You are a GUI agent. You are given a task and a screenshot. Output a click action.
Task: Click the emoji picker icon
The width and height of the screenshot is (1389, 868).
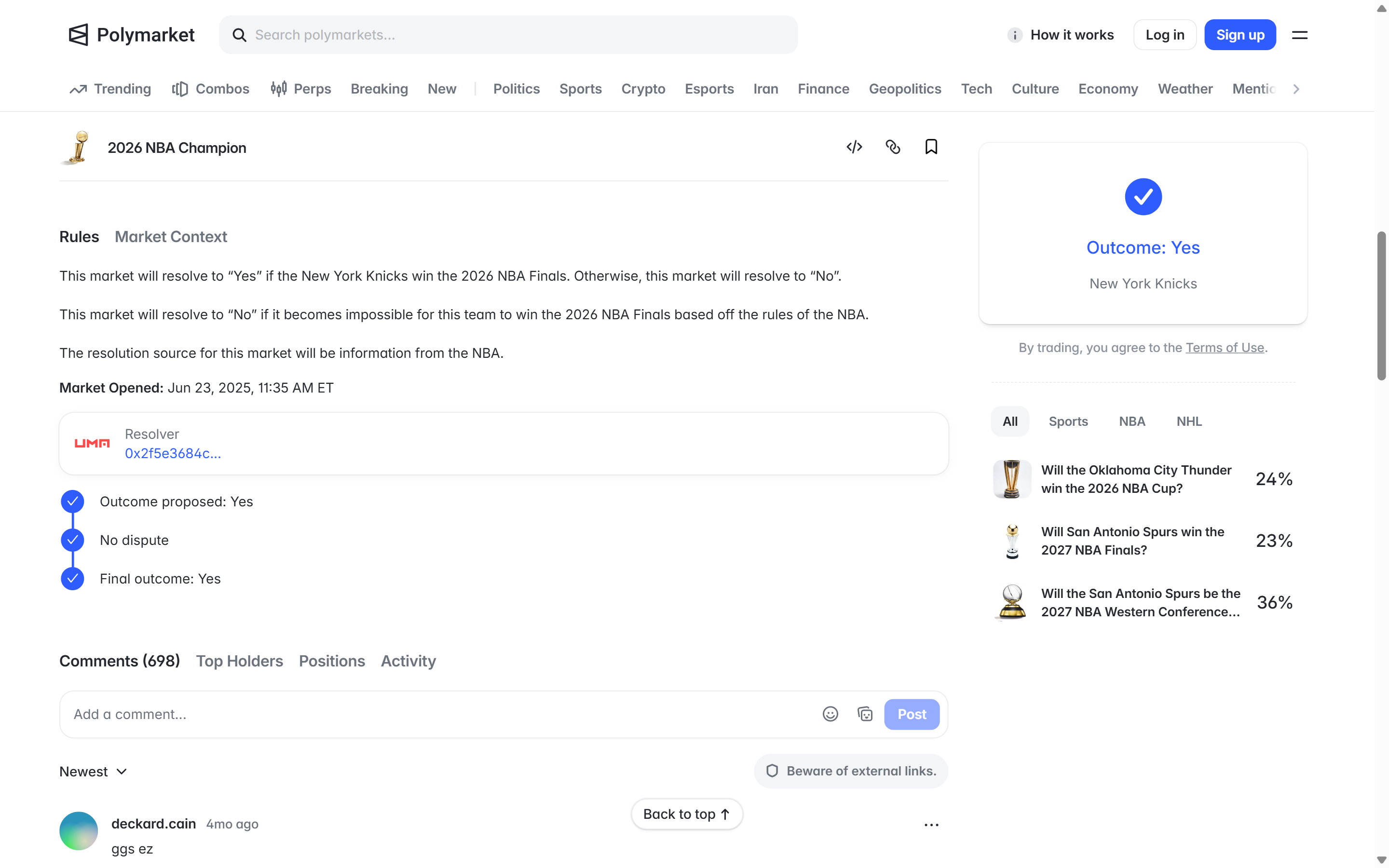point(830,714)
